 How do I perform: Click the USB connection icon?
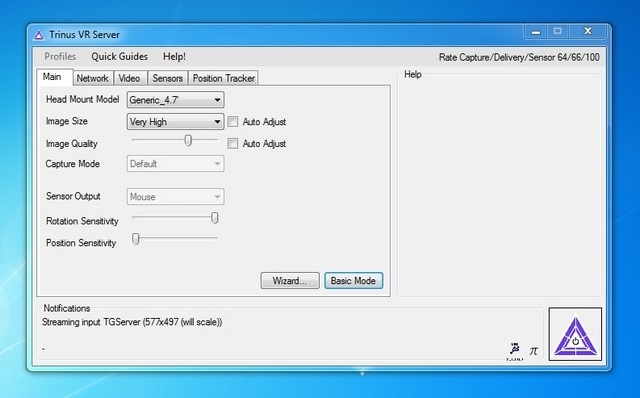click(515, 349)
